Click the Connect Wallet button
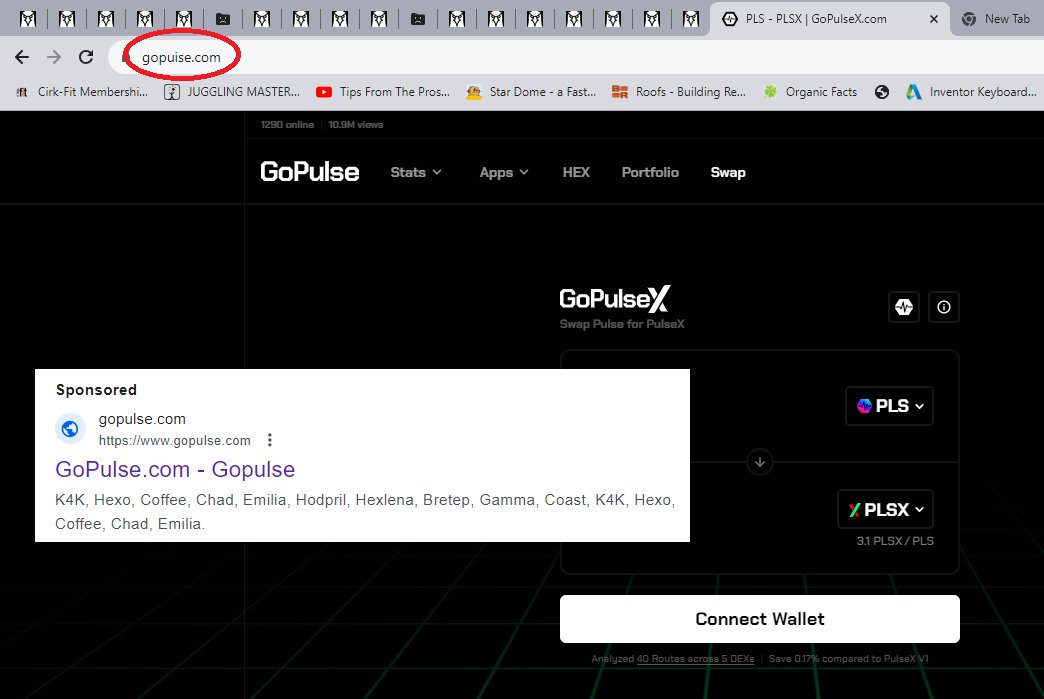 (x=759, y=618)
